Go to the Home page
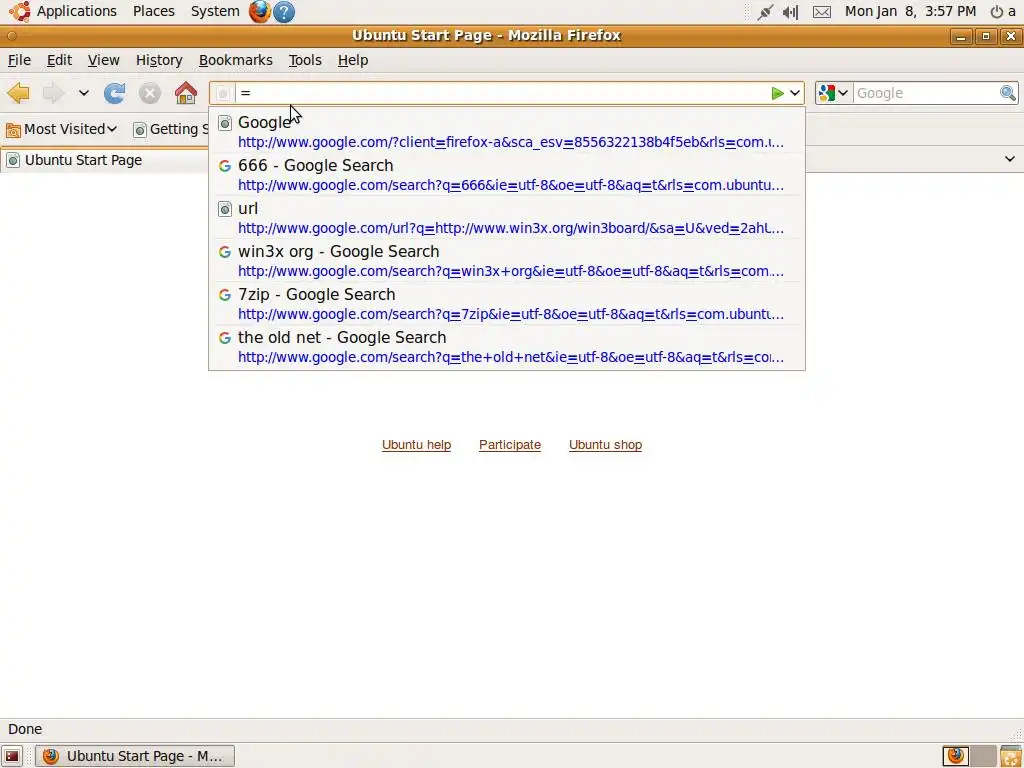 [185, 93]
